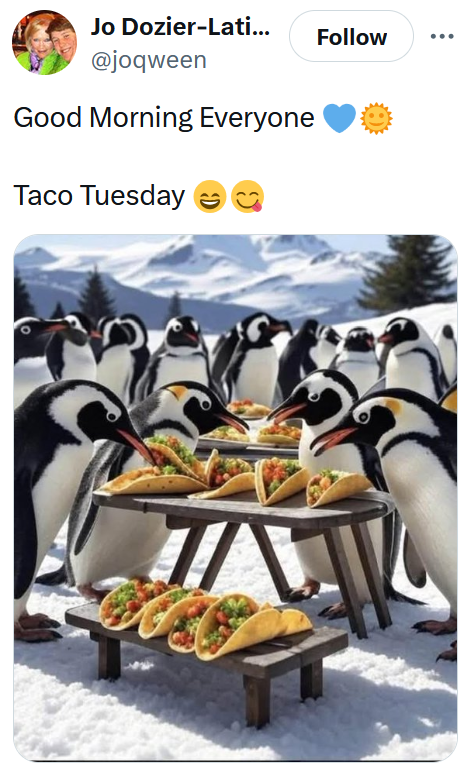Click the tacos on the lower bench
This screenshot has width=469, height=775.
click(x=205, y=618)
